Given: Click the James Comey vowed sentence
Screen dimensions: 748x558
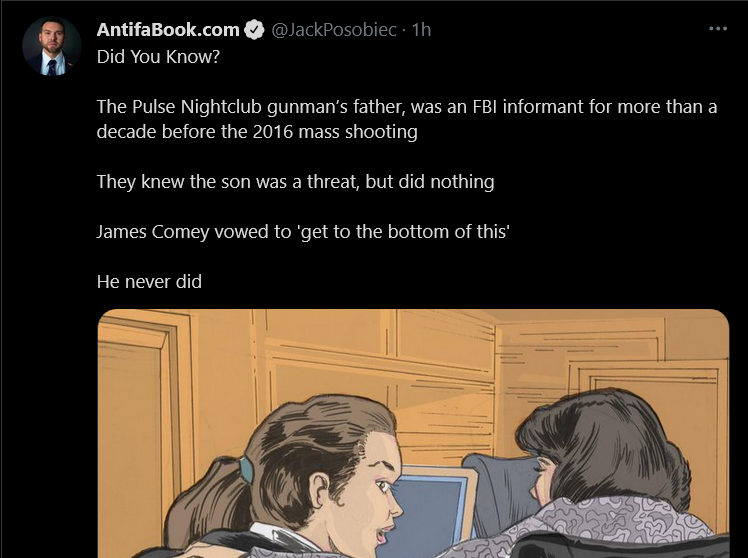Looking at the screenshot, I should coord(303,232).
